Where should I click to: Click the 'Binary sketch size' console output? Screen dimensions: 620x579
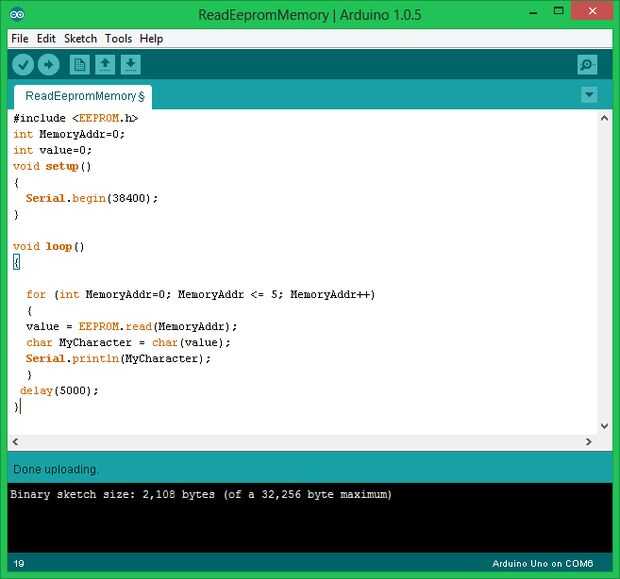click(x=201, y=494)
